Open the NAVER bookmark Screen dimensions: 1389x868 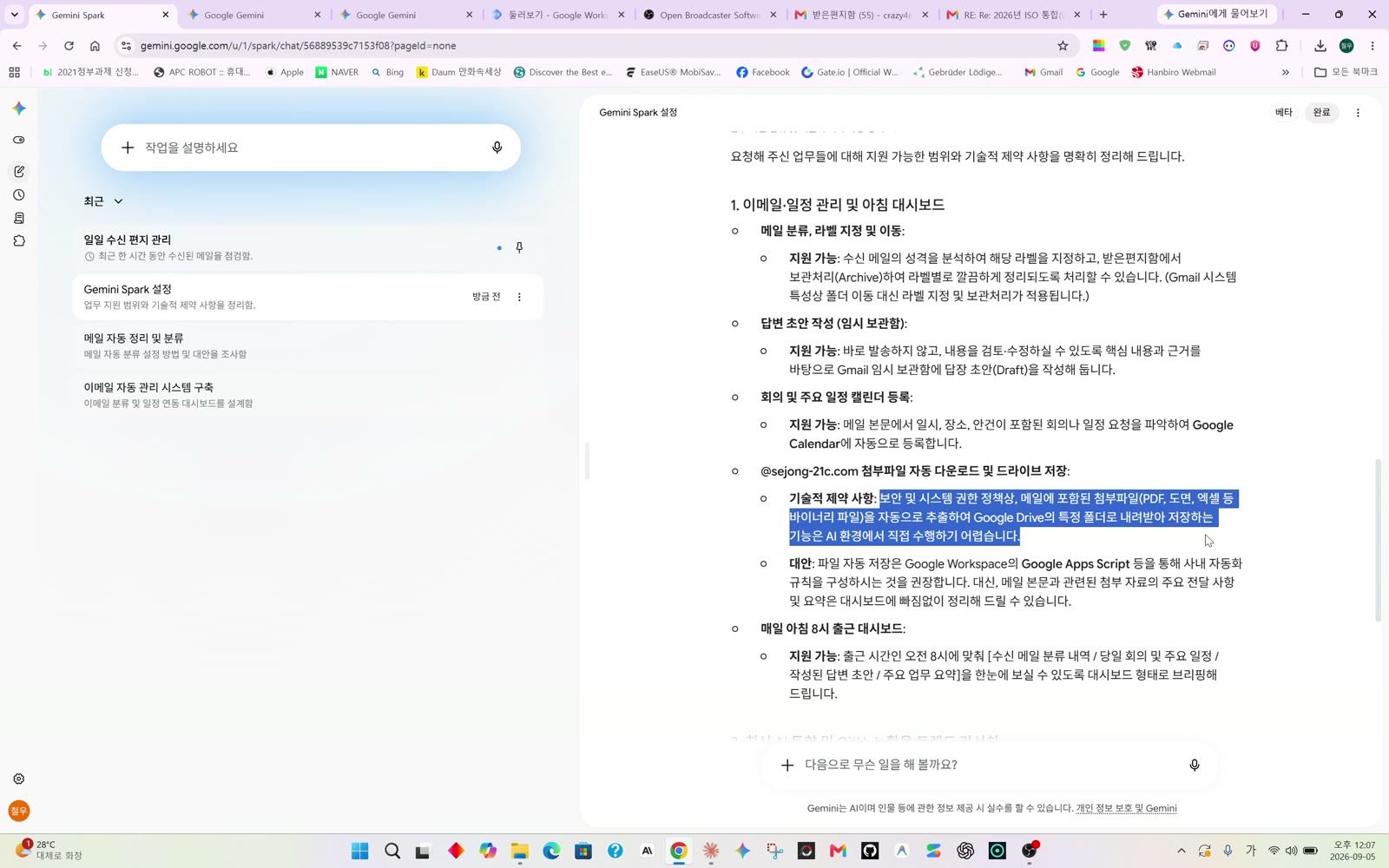(x=337, y=72)
